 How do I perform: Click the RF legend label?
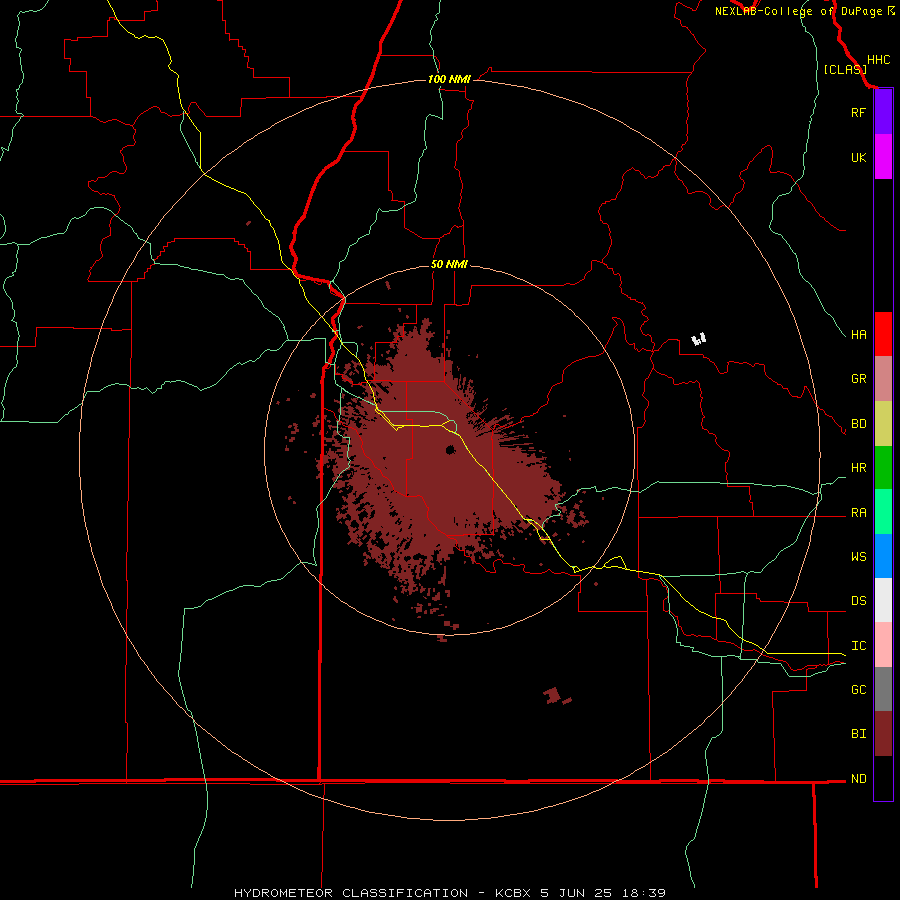coord(858,112)
